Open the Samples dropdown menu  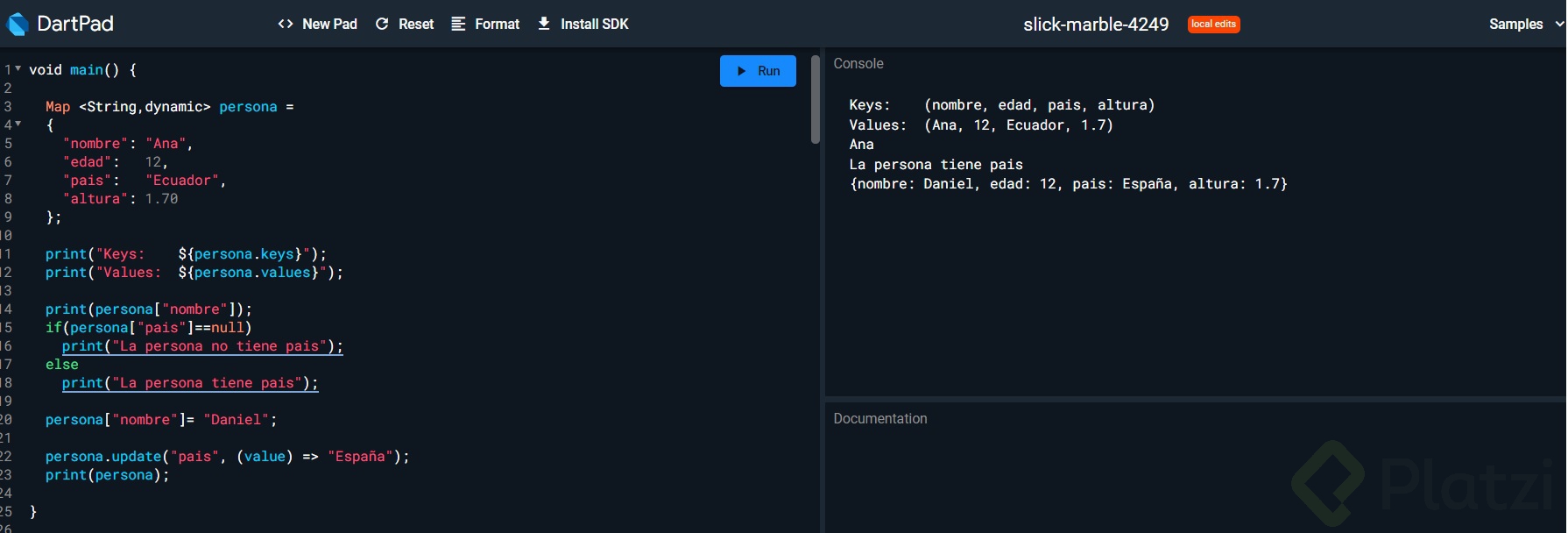[x=1525, y=24]
